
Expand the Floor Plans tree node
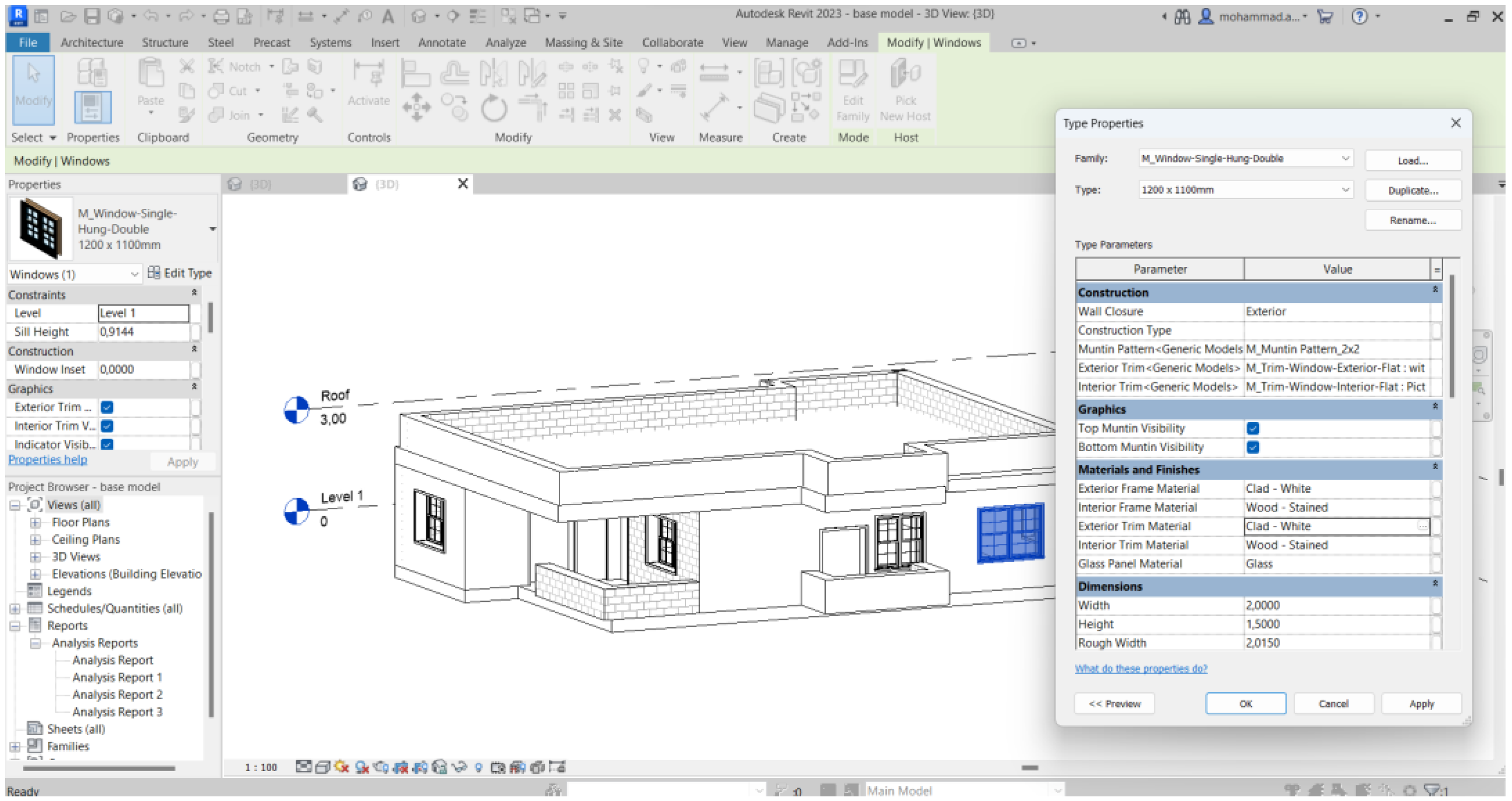(x=35, y=522)
